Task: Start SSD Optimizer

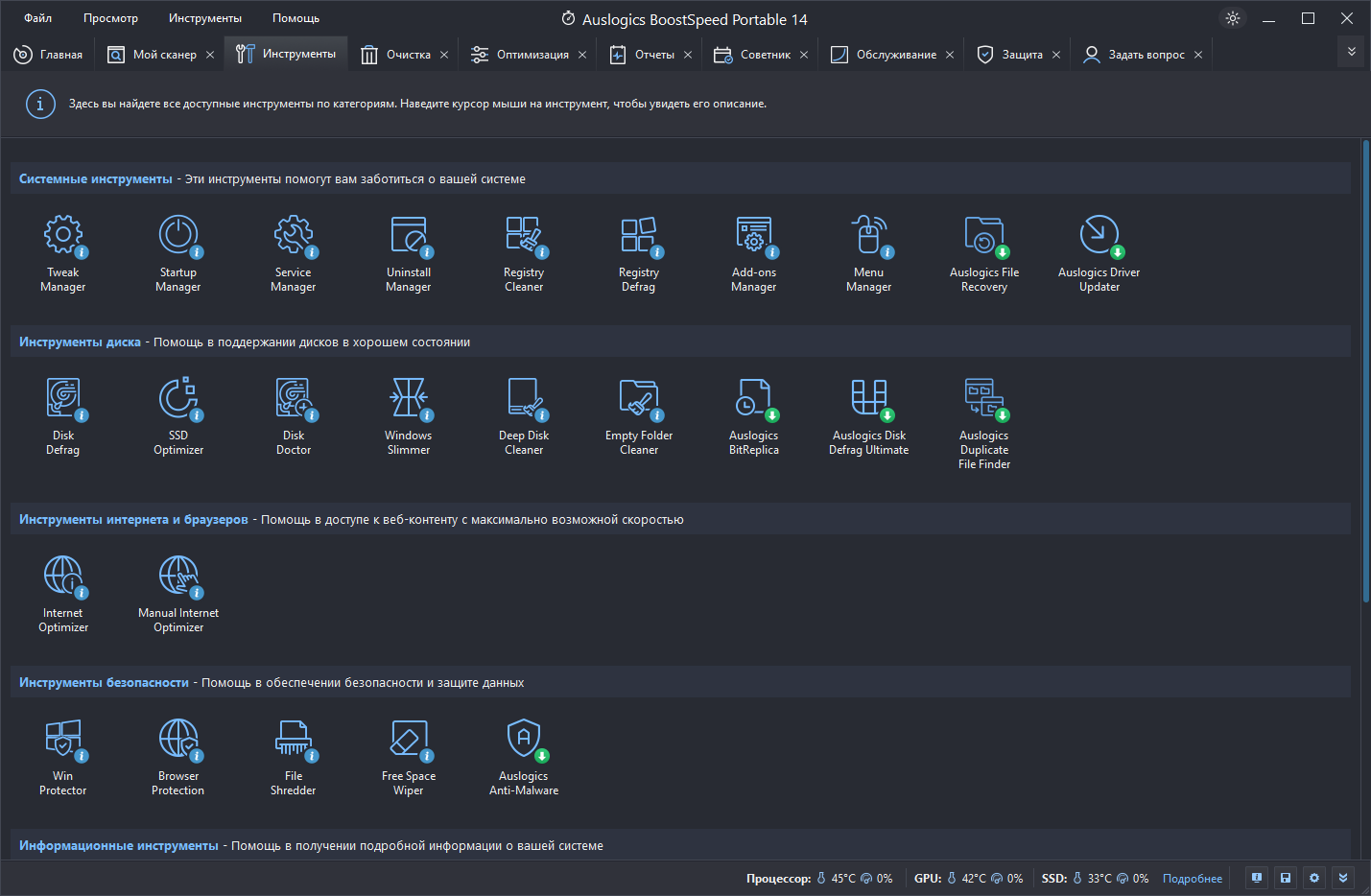Action: coord(178,417)
